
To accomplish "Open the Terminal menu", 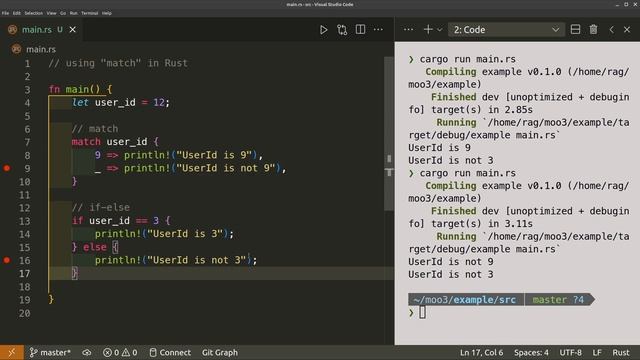I will click(89, 13).
